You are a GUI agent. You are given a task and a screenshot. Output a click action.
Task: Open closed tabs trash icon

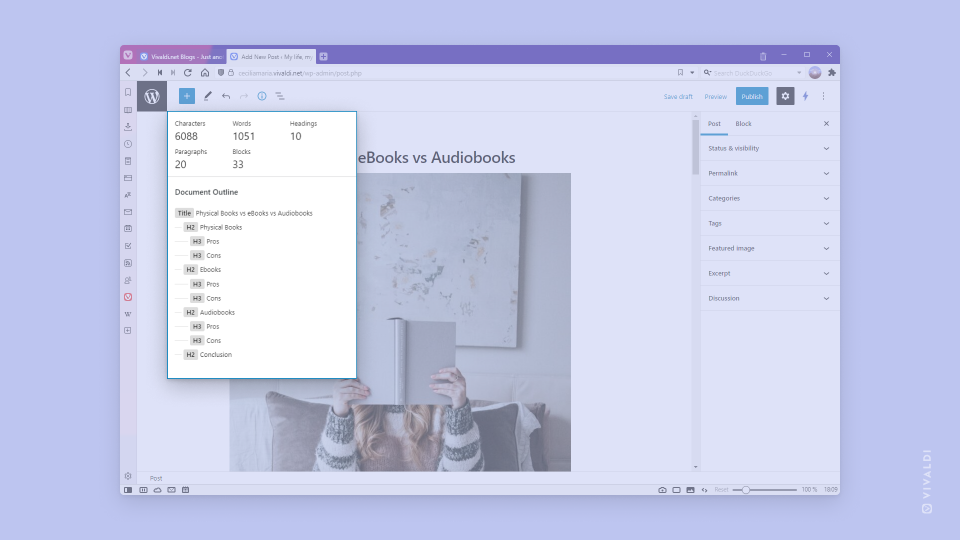pos(763,56)
